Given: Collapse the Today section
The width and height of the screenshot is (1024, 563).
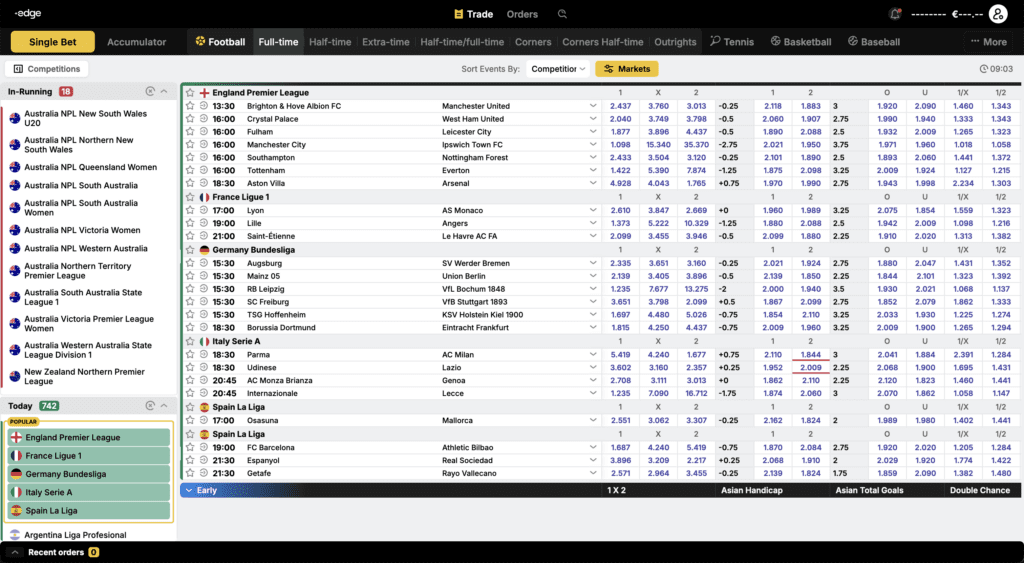Looking at the screenshot, I should 164,406.
